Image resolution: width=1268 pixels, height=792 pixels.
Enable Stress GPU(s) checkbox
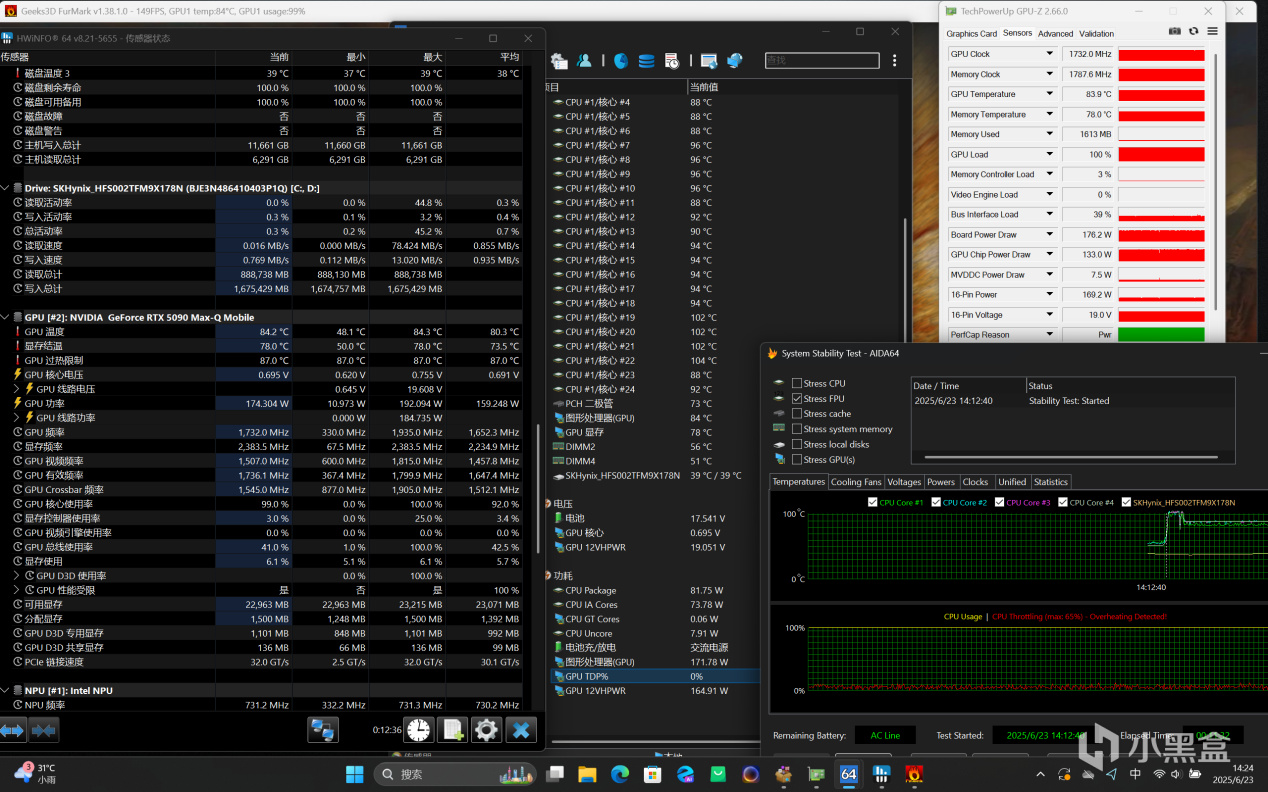tap(797, 460)
